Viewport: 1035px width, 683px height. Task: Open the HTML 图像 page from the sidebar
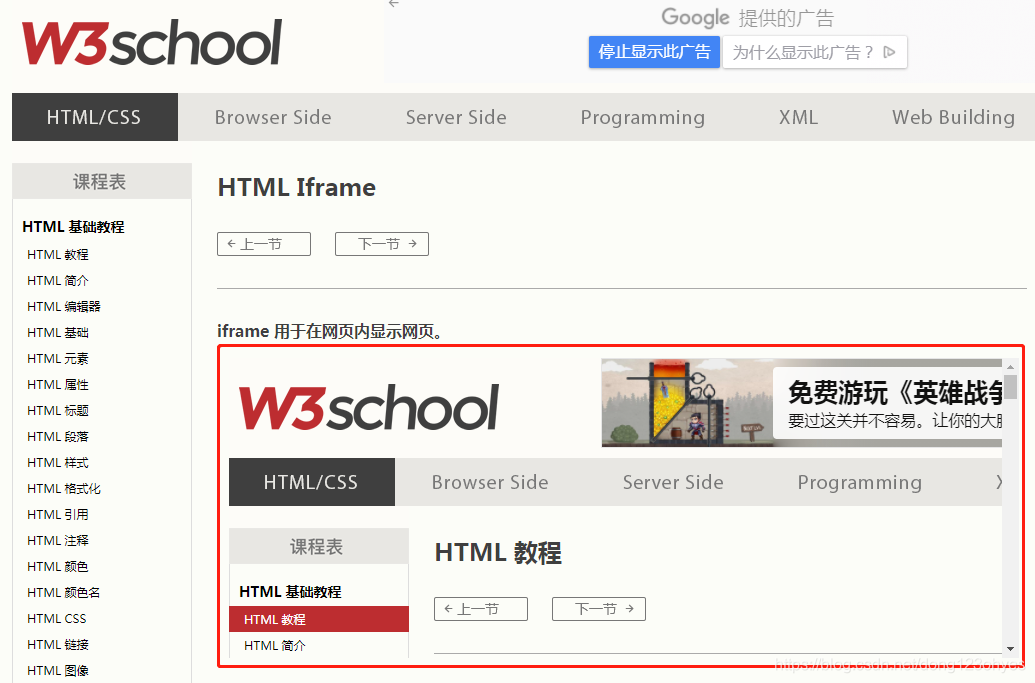click(x=58, y=670)
